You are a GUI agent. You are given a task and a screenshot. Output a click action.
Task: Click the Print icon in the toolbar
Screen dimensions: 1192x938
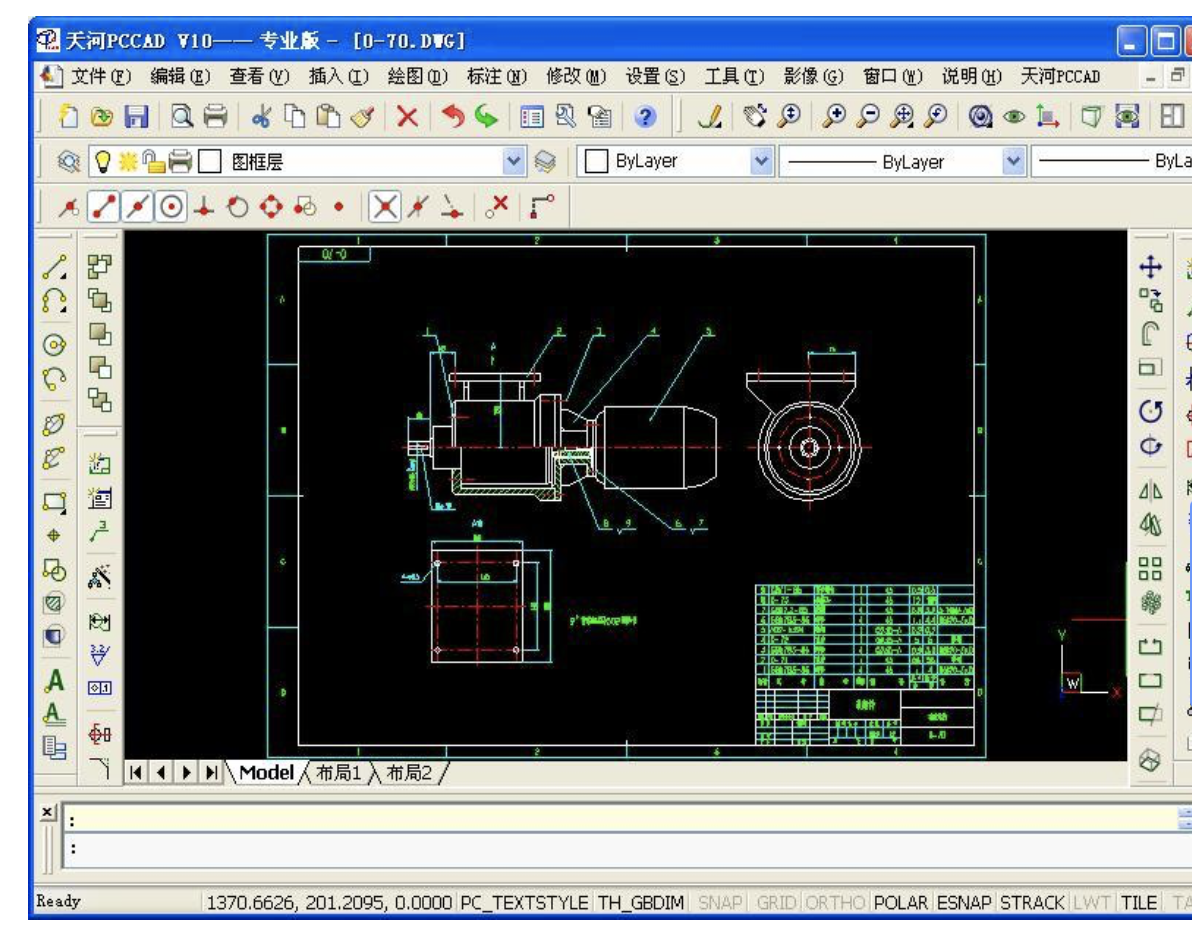[x=215, y=117]
